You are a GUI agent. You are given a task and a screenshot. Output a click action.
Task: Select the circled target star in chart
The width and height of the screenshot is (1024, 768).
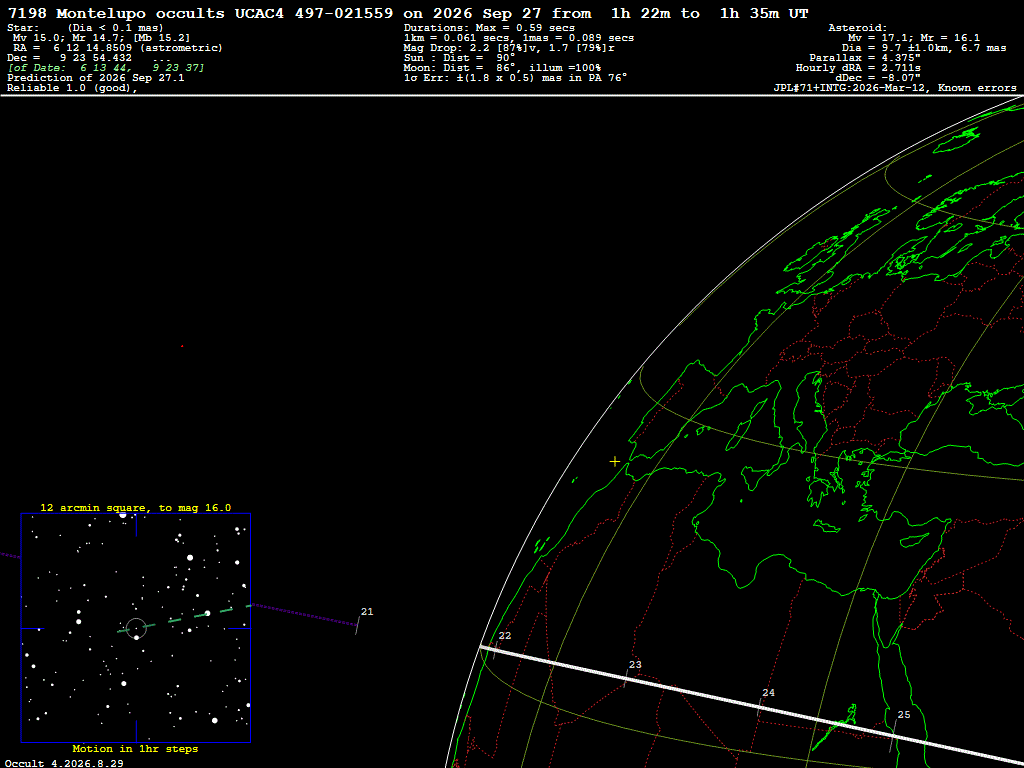(x=136, y=628)
